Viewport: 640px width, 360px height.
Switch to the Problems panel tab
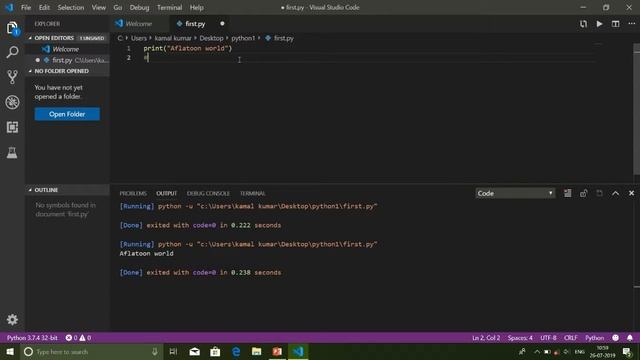[x=133, y=193]
